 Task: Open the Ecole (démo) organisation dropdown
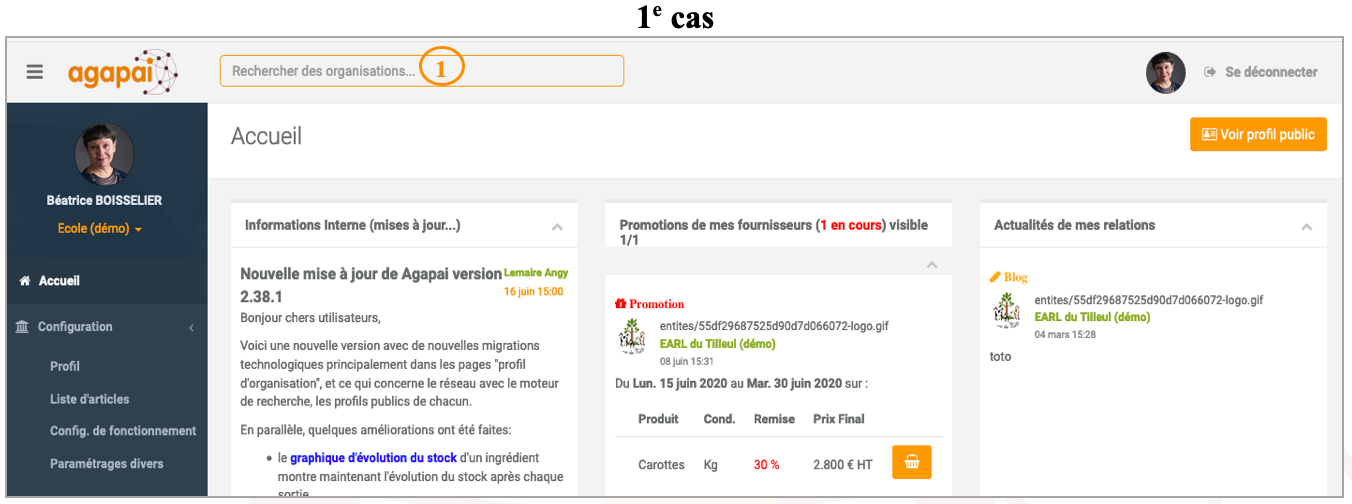coord(100,228)
